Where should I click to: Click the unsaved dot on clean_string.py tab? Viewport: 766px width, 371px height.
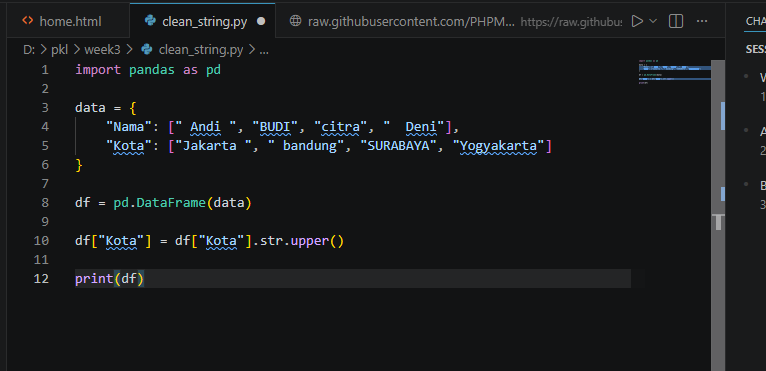tap(261, 22)
